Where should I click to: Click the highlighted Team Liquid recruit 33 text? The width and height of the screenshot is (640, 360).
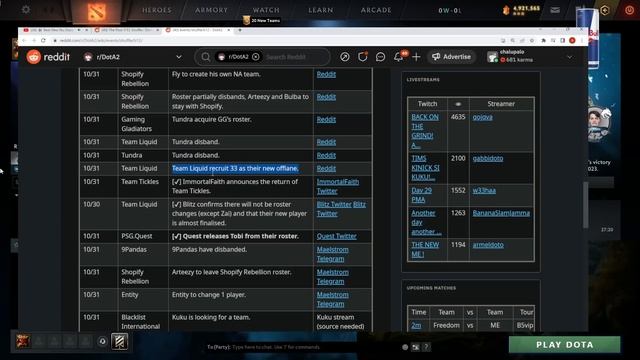coord(235,169)
